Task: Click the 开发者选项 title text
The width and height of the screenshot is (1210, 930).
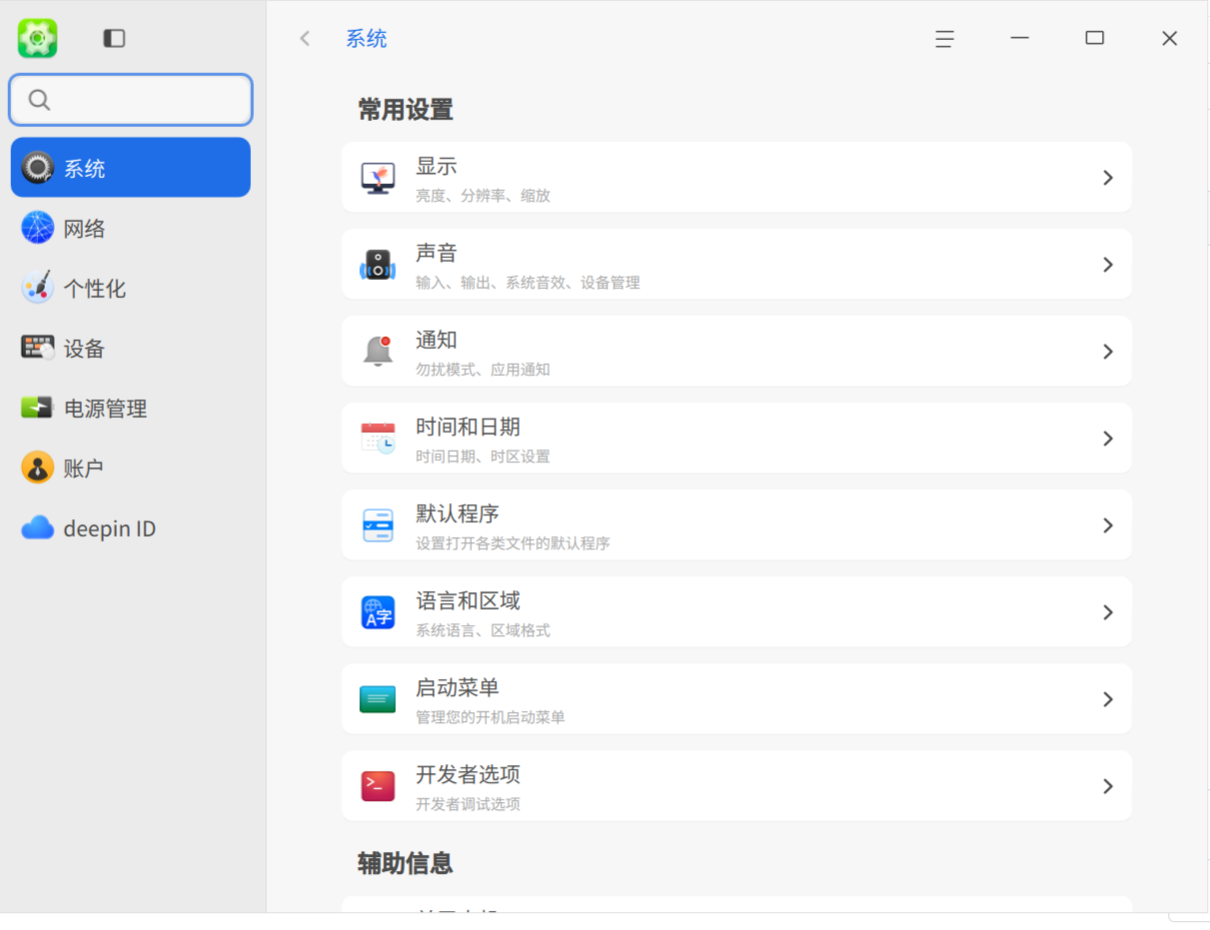Action: (x=468, y=775)
